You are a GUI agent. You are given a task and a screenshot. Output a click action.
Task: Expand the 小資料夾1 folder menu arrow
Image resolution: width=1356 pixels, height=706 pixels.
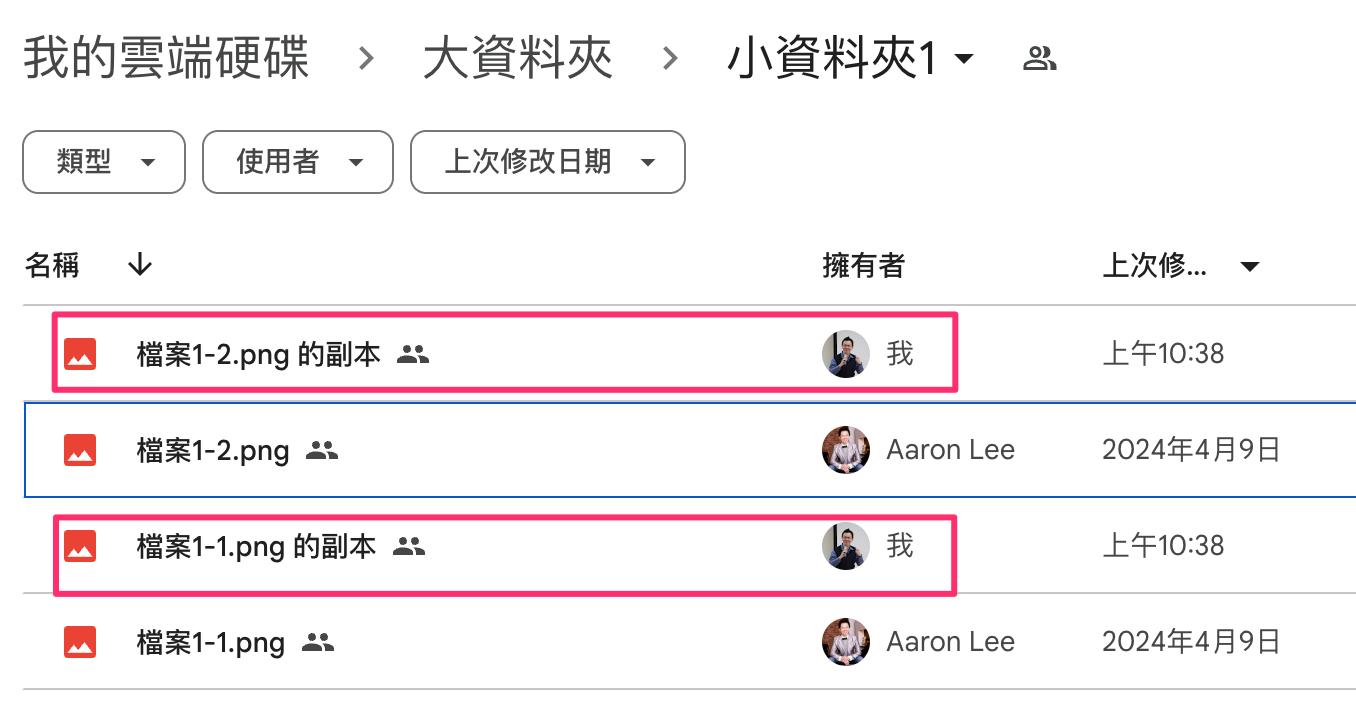pos(964,59)
